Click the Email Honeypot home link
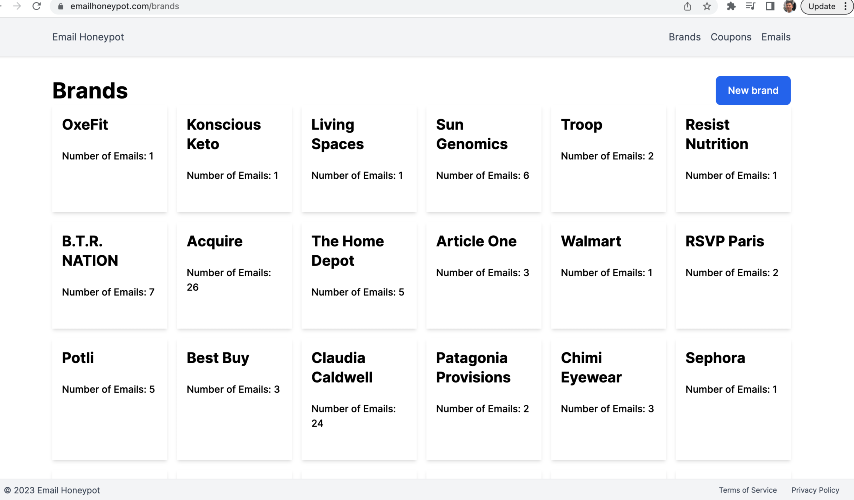Viewport: 854px width, 500px height. coord(88,37)
